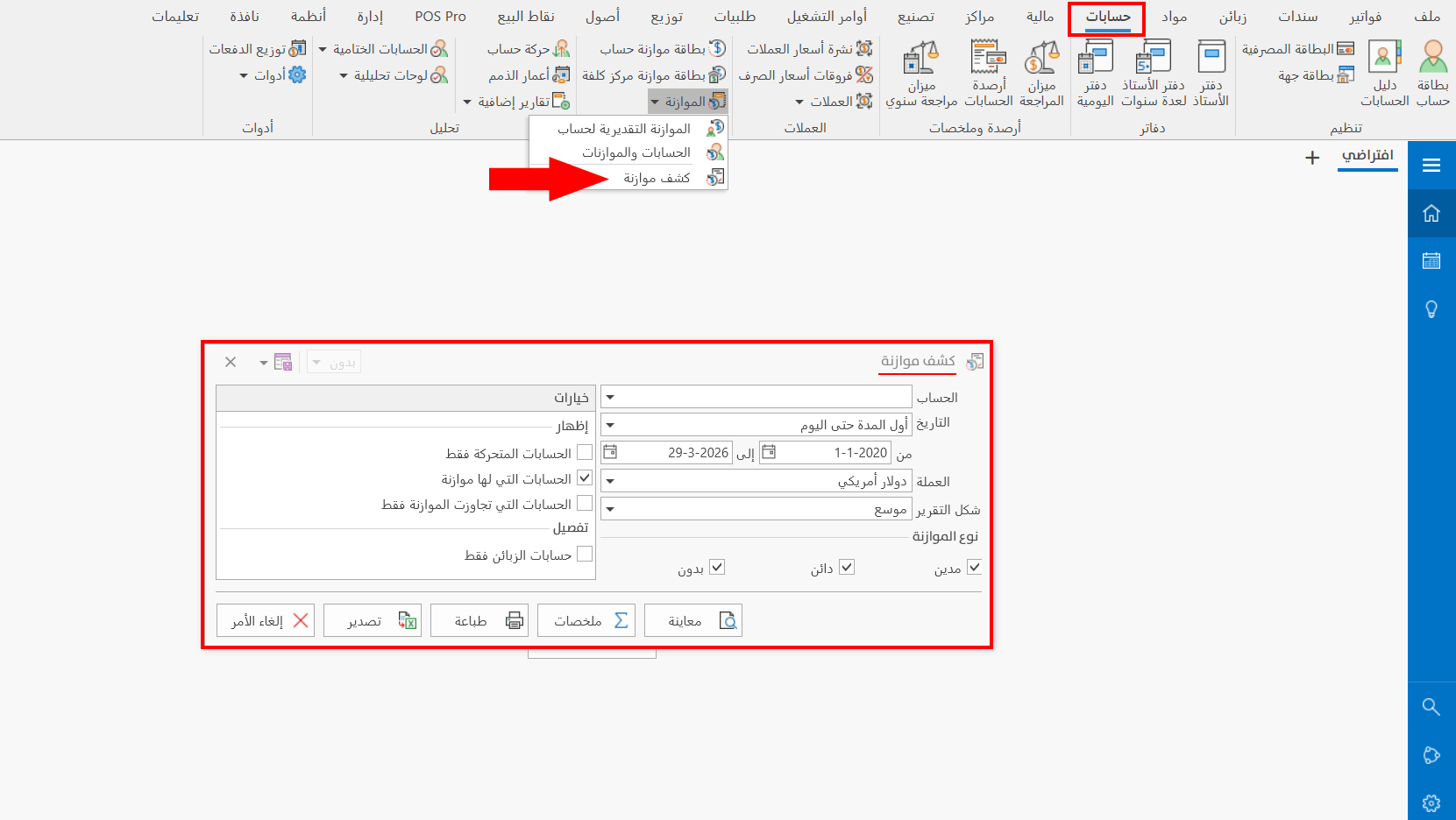Open the فواتير ribbon tab
The width and height of the screenshot is (1456, 820).
pos(1366,17)
